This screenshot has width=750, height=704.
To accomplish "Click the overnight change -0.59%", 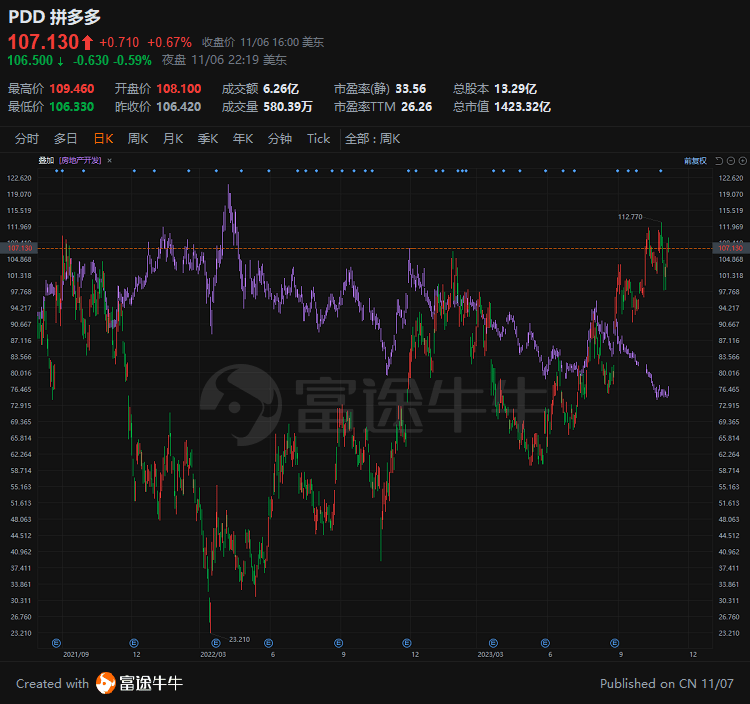I will [x=132, y=60].
